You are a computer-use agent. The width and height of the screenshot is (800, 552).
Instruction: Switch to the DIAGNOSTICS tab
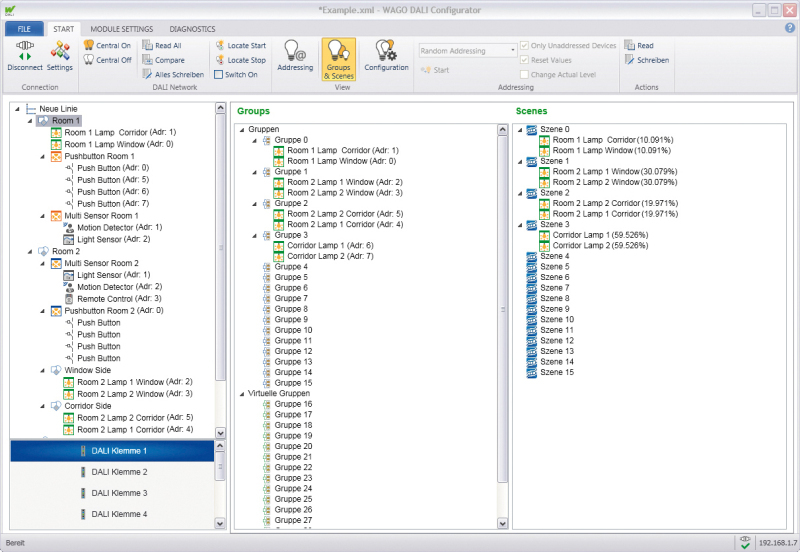pyautogui.click(x=192, y=29)
